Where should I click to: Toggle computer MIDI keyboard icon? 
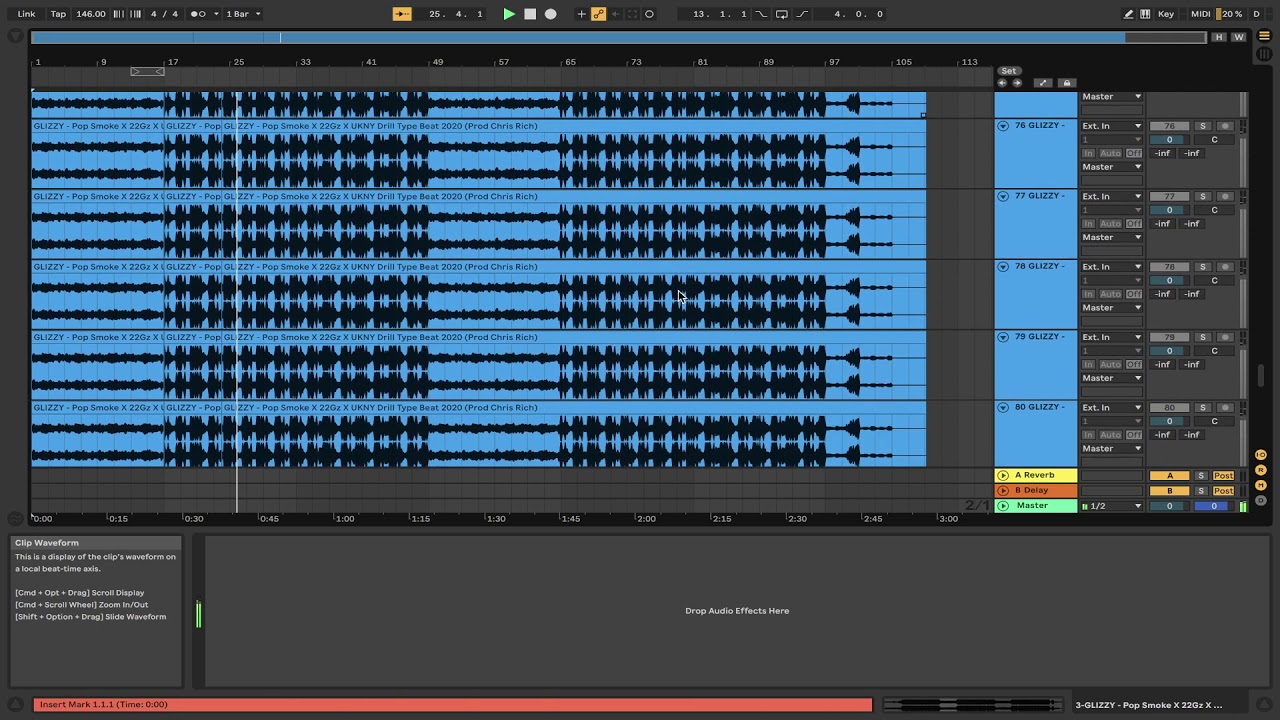click(x=1144, y=14)
